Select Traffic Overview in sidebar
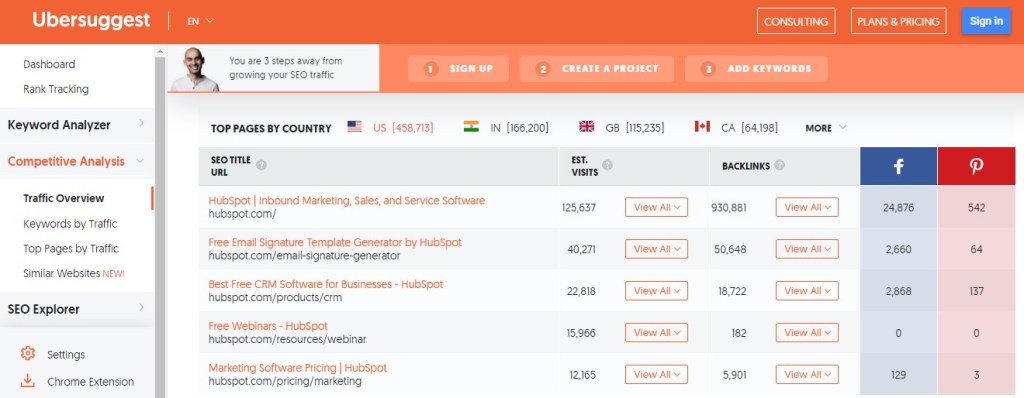Image resolution: width=1024 pixels, height=398 pixels. click(x=63, y=198)
